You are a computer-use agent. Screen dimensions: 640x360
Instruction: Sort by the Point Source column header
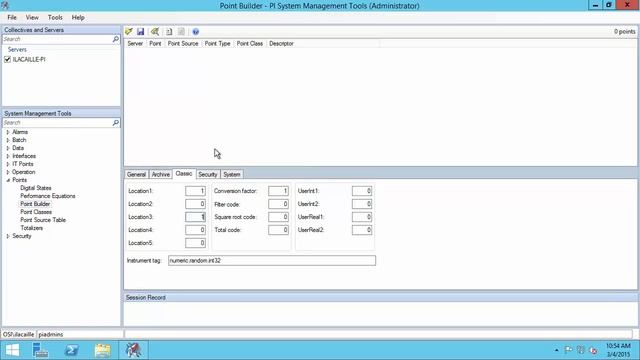183,44
